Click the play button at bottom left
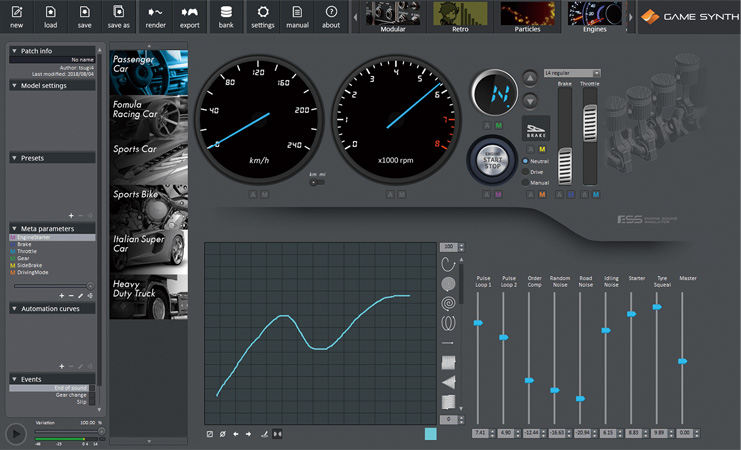 pyautogui.click(x=17, y=433)
